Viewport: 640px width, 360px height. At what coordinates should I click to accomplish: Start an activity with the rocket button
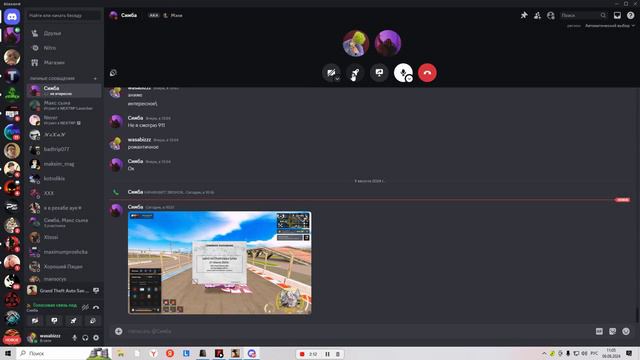click(x=355, y=73)
